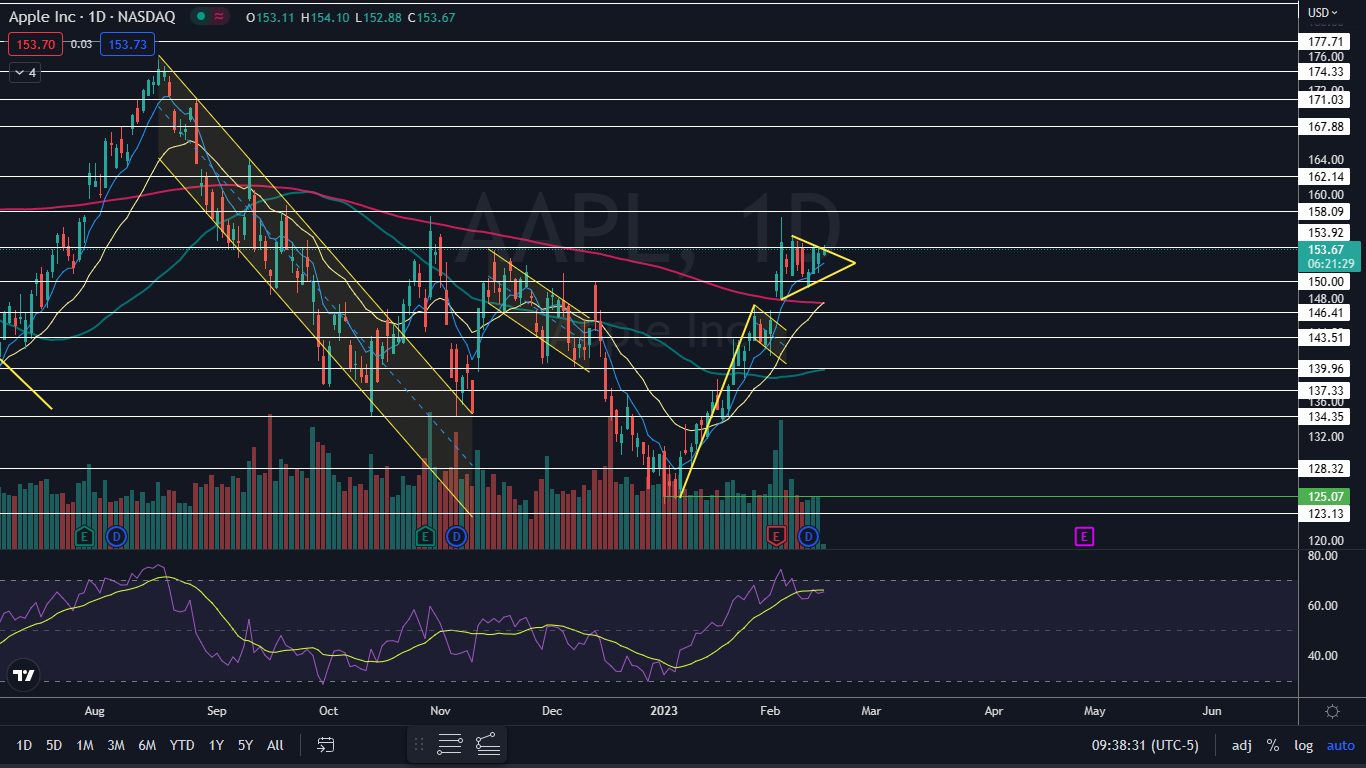Click August dividend D marker
This screenshot has height=768, width=1366.
(115, 537)
